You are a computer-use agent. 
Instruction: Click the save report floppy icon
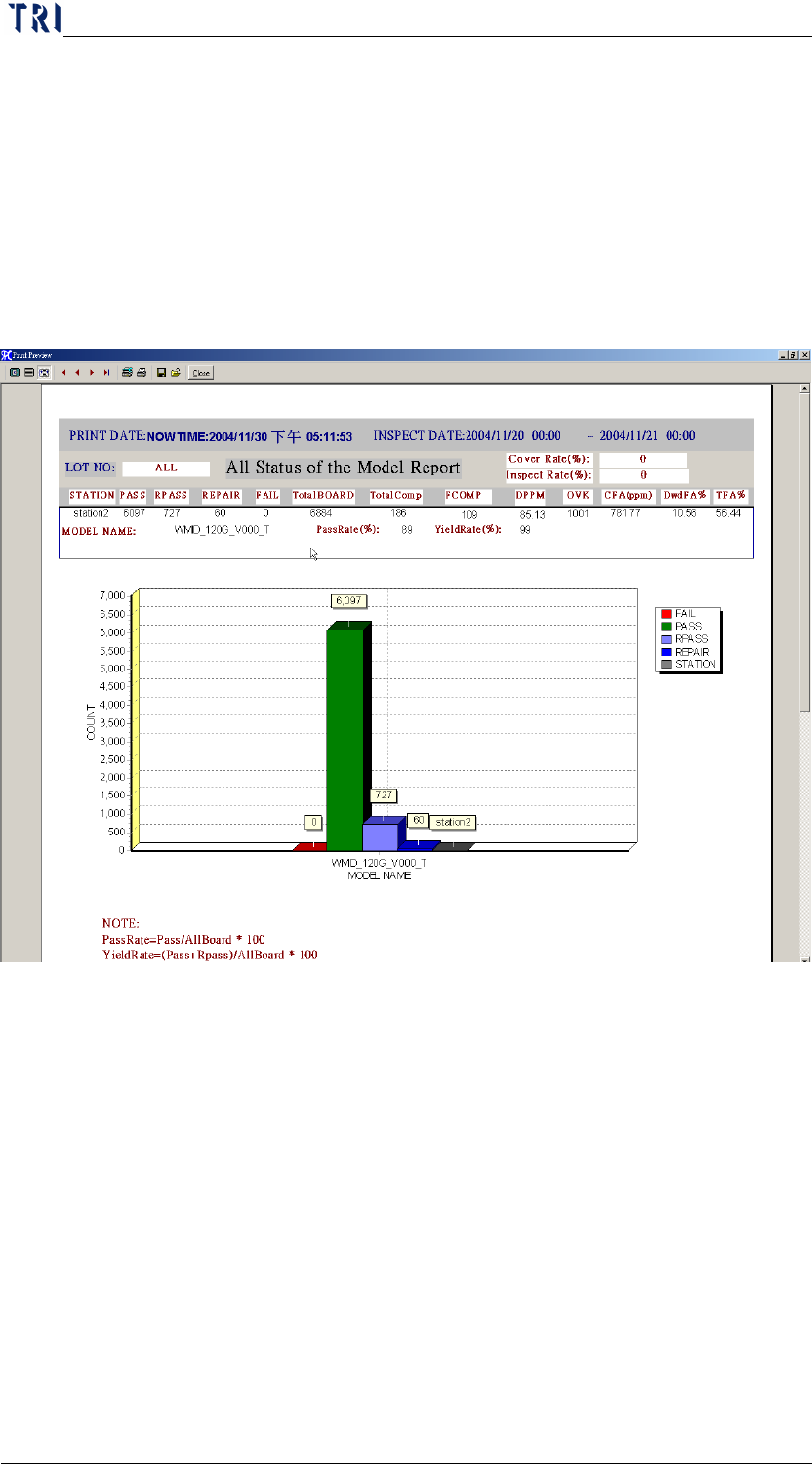tap(161, 373)
